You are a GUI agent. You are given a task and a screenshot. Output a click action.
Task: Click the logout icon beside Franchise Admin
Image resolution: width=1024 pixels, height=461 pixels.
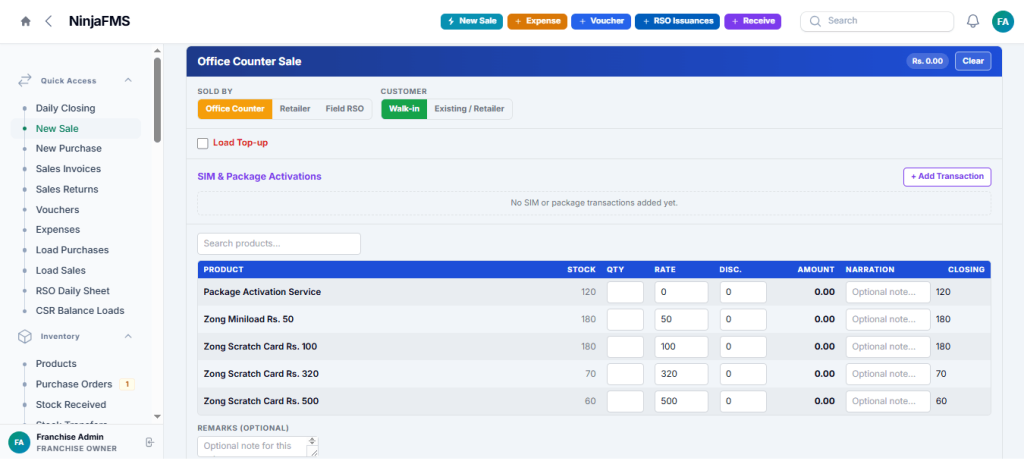150,443
